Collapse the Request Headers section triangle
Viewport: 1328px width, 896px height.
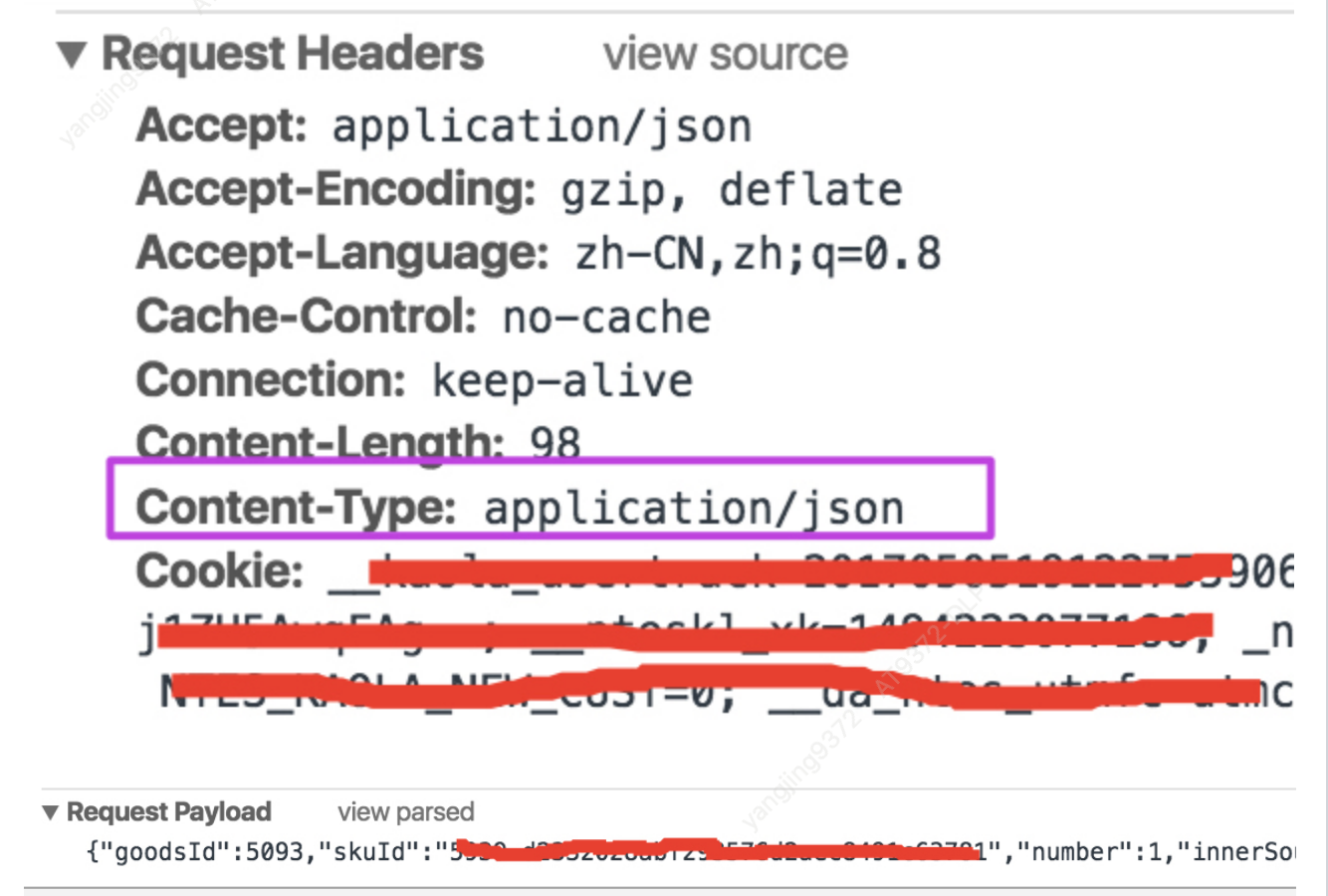pos(72,55)
